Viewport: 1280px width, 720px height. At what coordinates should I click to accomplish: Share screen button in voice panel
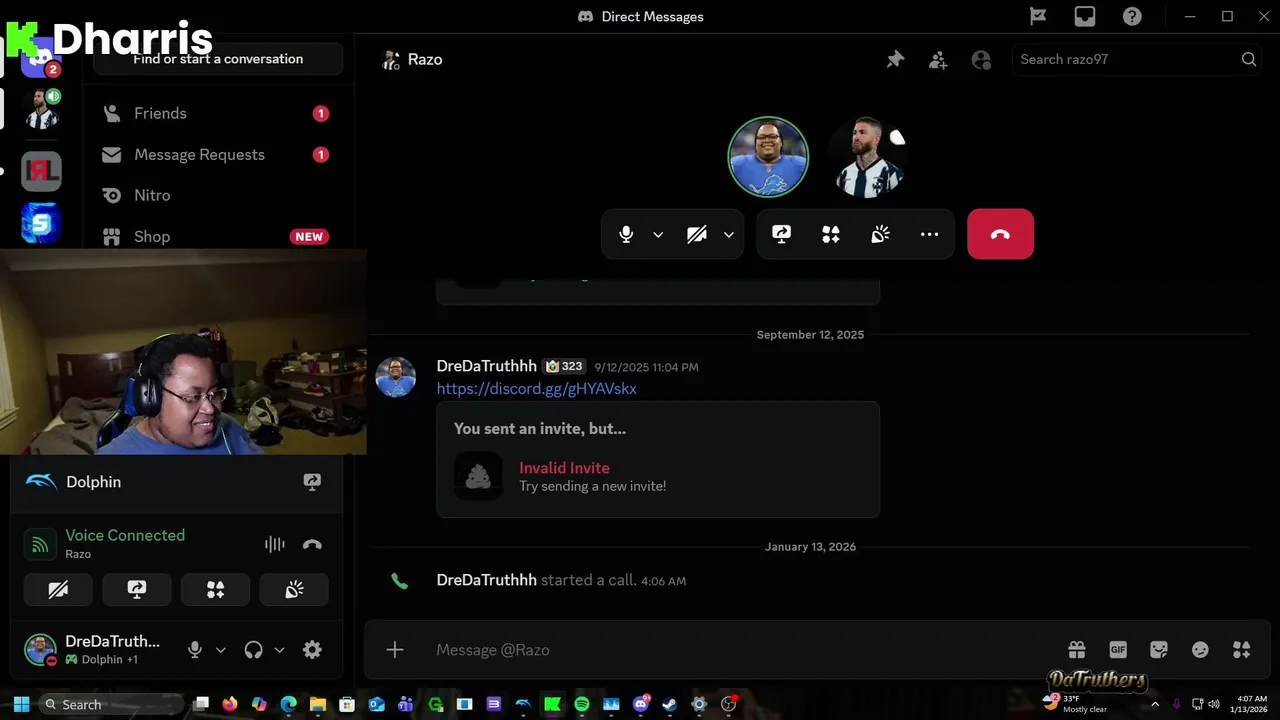pyautogui.click(x=137, y=590)
